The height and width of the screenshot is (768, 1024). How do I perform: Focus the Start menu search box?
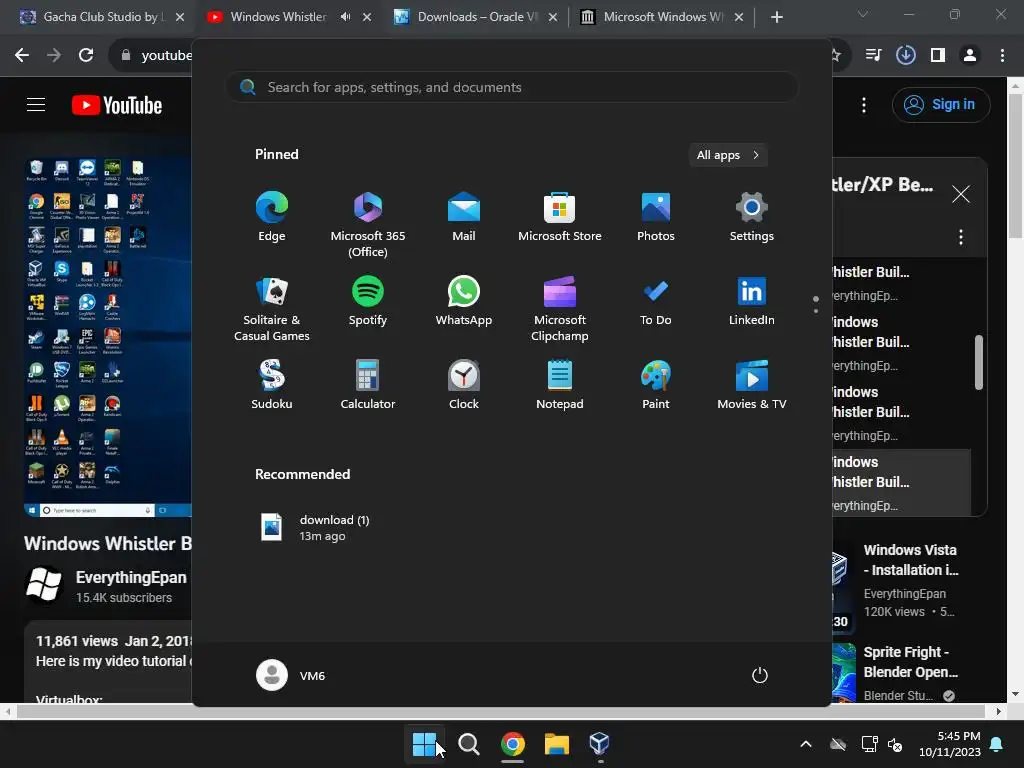(512, 87)
